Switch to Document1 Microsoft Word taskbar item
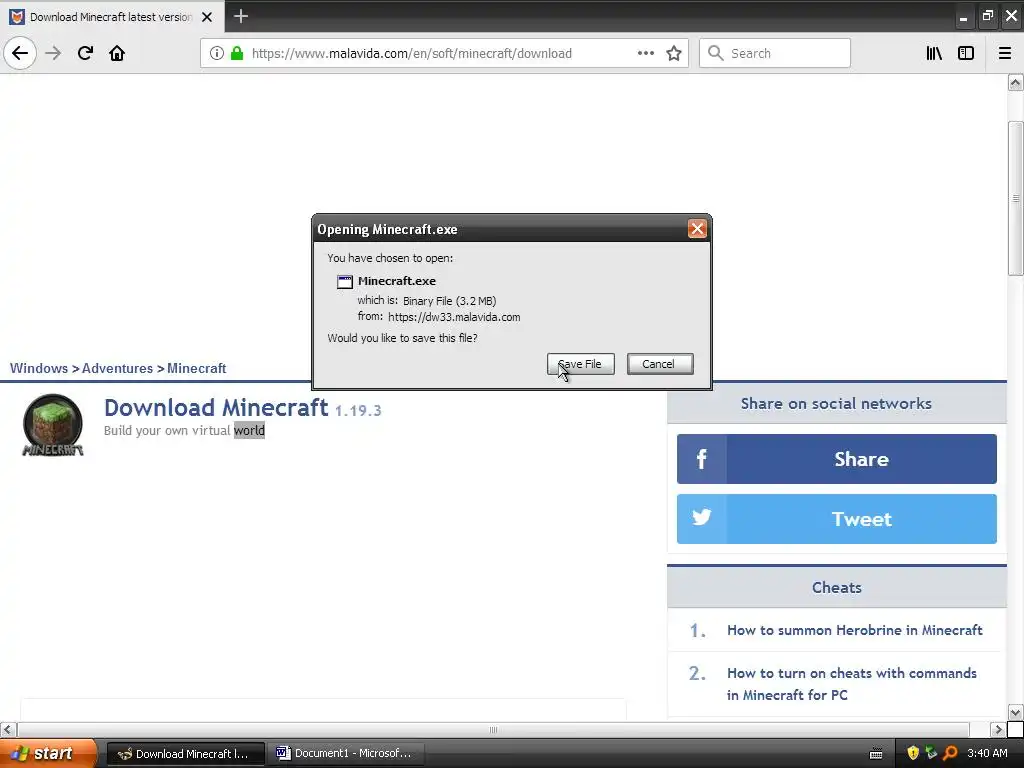This screenshot has width=1024, height=768. tap(347, 754)
